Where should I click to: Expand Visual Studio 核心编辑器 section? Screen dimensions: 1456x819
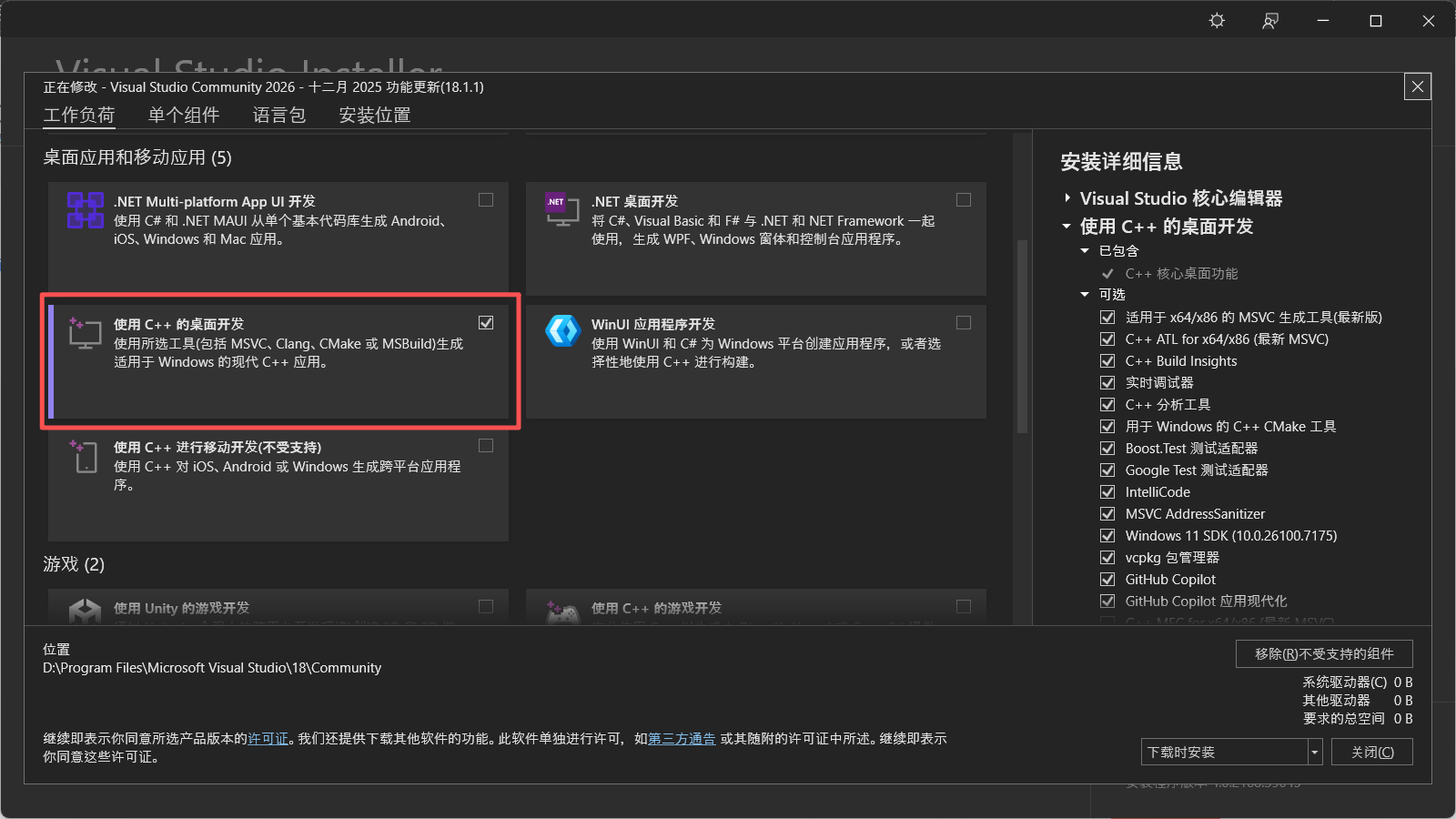[x=1067, y=198]
